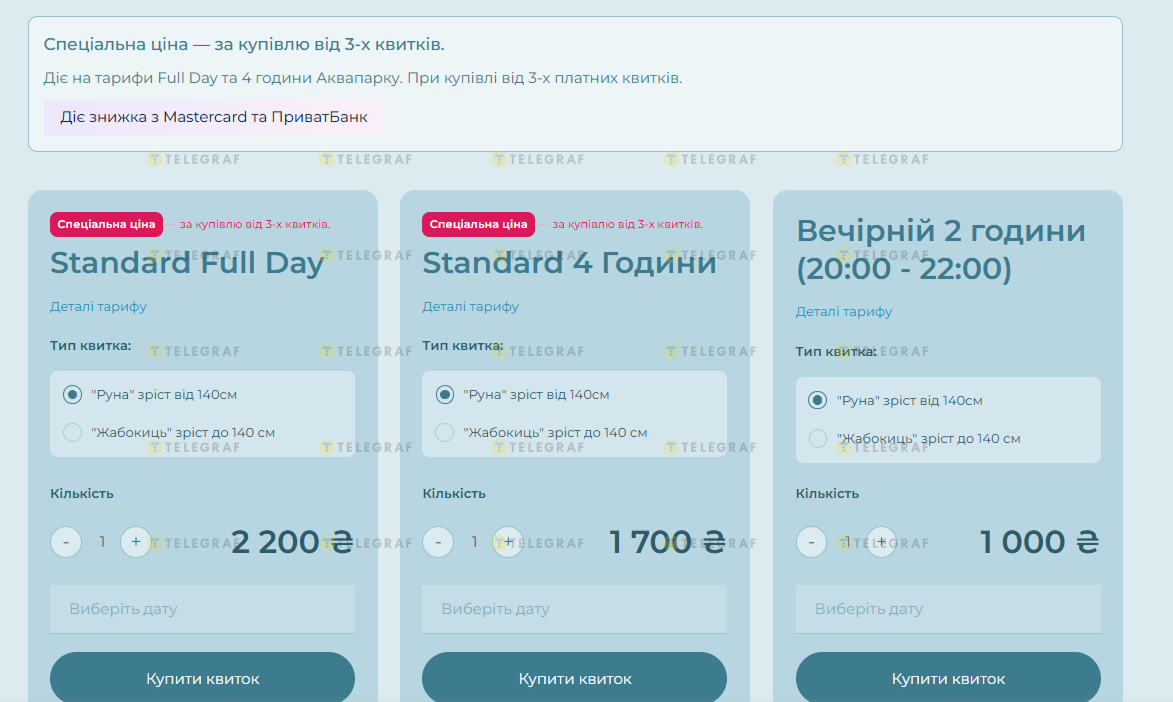Open date picker for Standard 4 Години
Viewport: 1173px width, 702px height.
(574, 609)
